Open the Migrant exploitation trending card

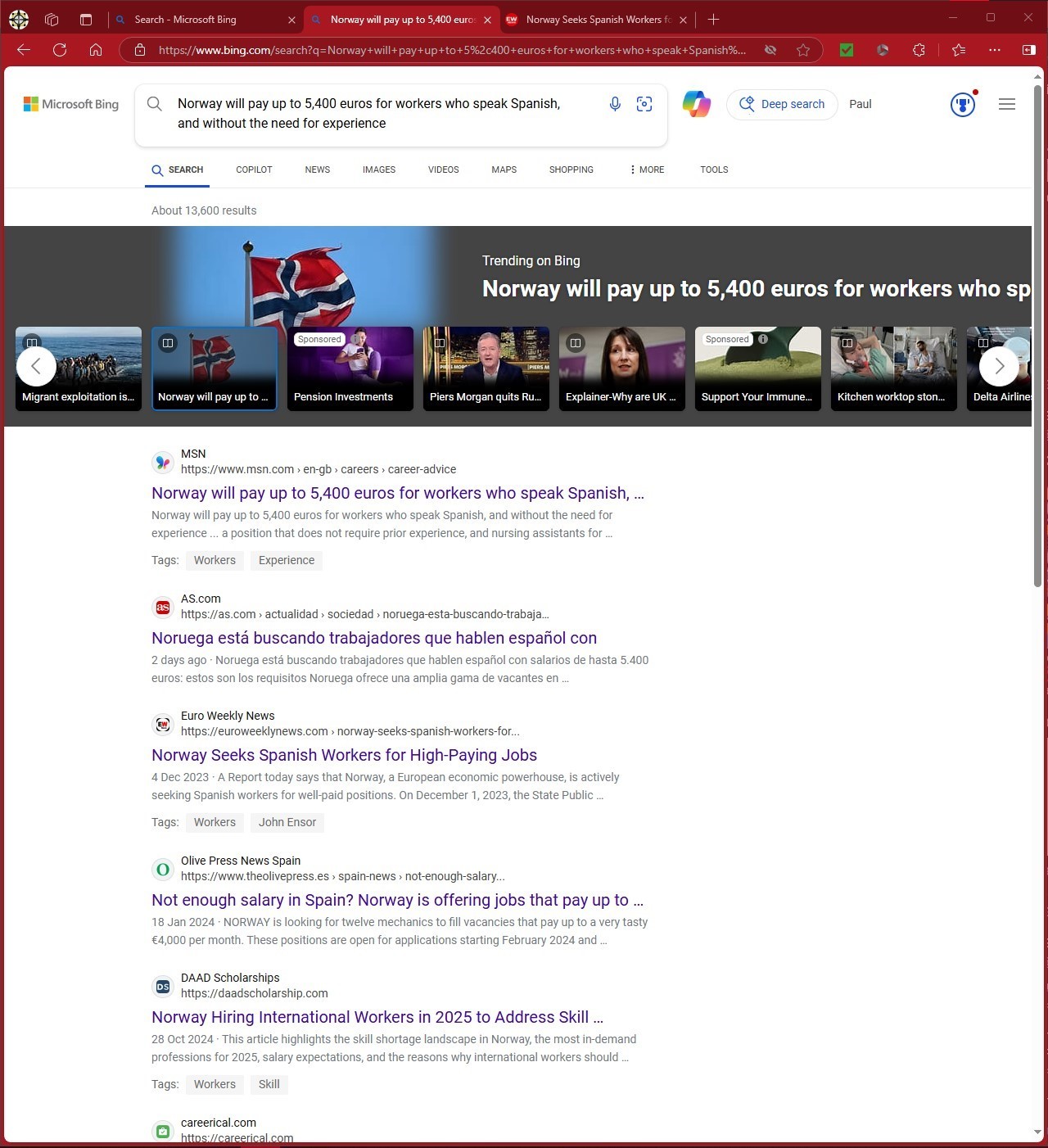(79, 368)
